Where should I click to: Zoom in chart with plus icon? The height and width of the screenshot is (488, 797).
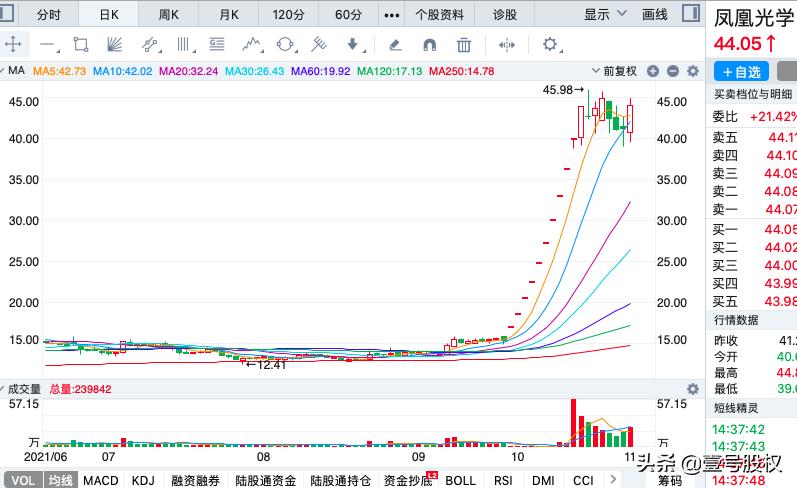point(653,71)
